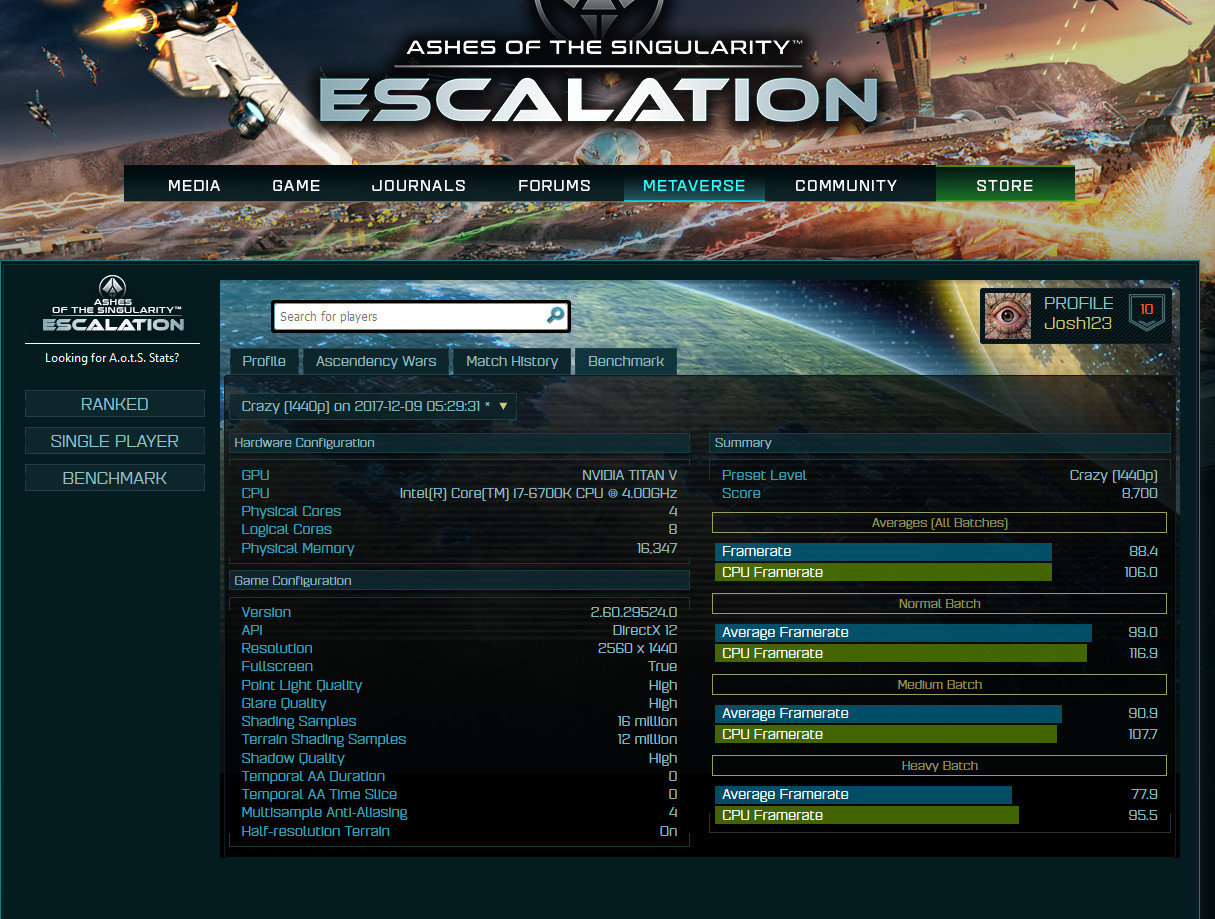1215x919 pixels.
Task: Switch to the Ascendency Wars tab
Action: tap(376, 361)
